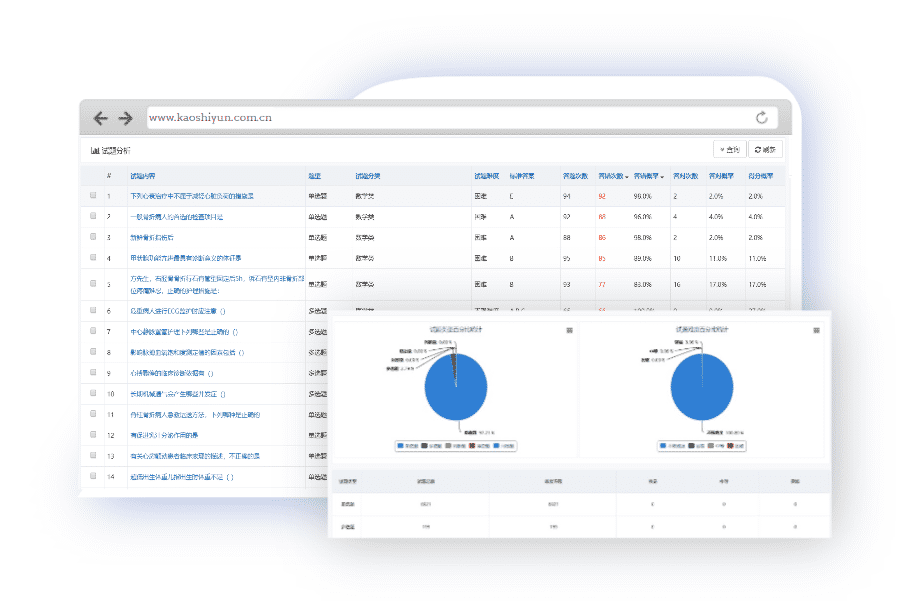Image resolution: width=920 pixels, height=601 pixels.
Task: Toggle the first blue legend swatch under left pie
Action: pyautogui.click(x=401, y=446)
